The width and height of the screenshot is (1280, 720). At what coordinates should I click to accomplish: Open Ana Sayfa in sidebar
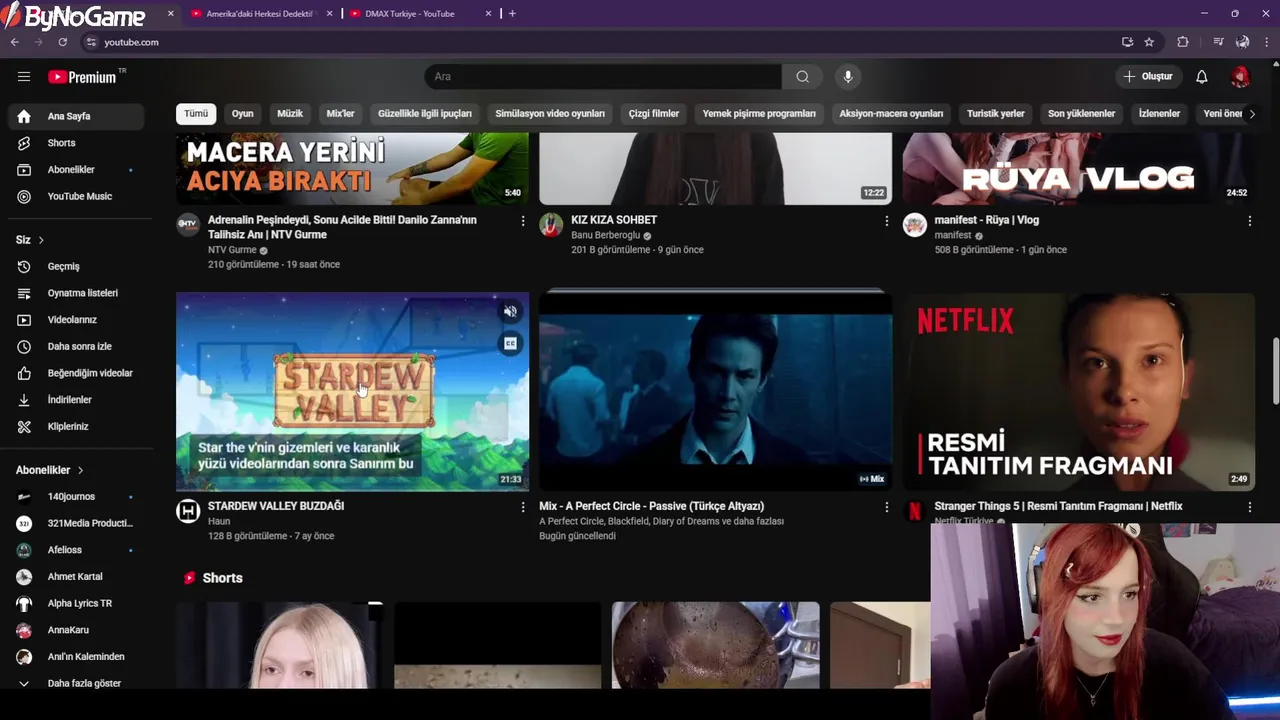pos(76,116)
